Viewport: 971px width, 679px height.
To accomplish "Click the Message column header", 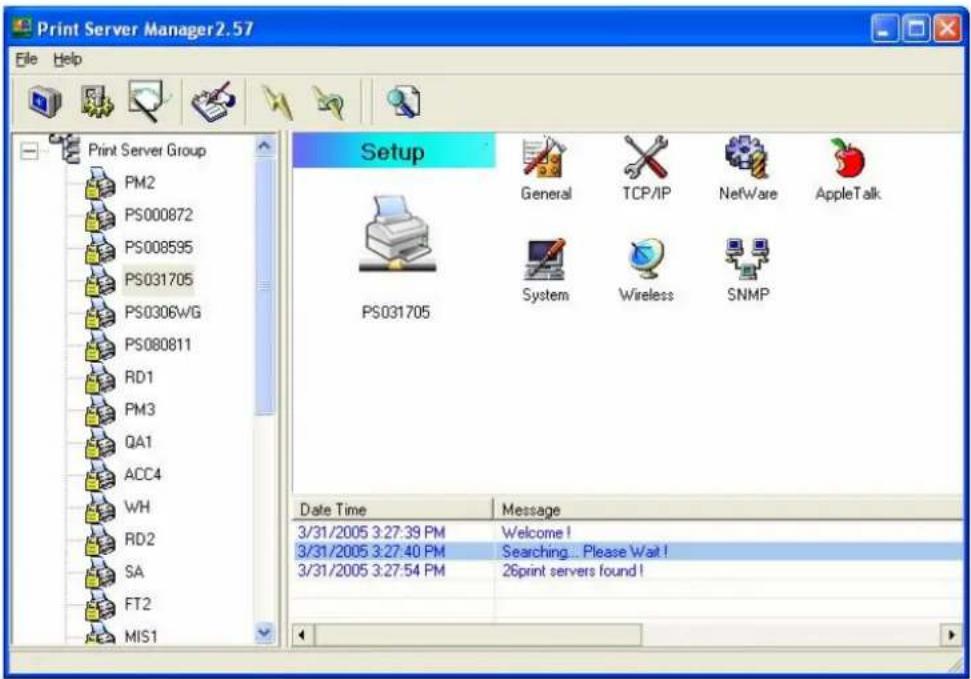I will click(x=729, y=509).
